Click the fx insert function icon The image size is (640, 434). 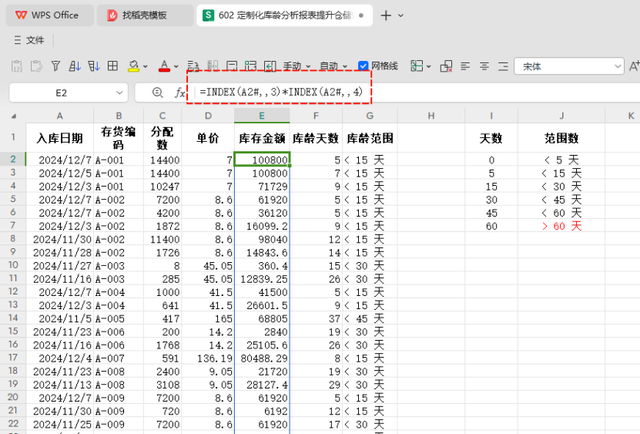(180, 93)
